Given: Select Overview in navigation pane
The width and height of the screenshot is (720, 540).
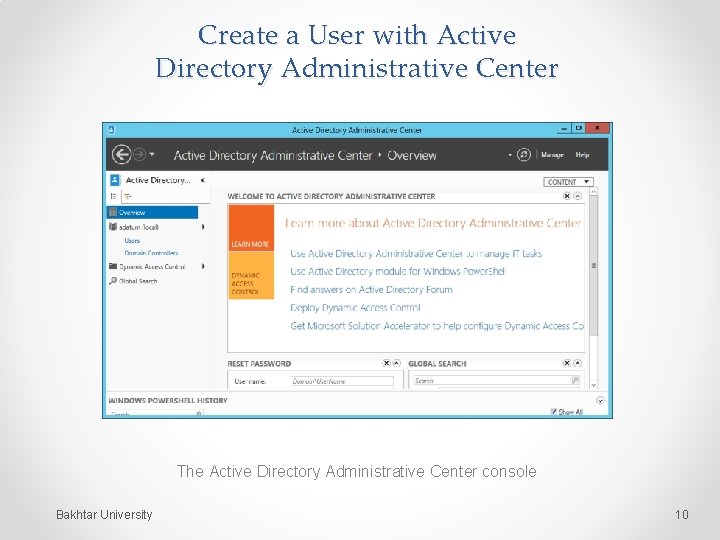Looking at the screenshot, I should [x=153, y=212].
